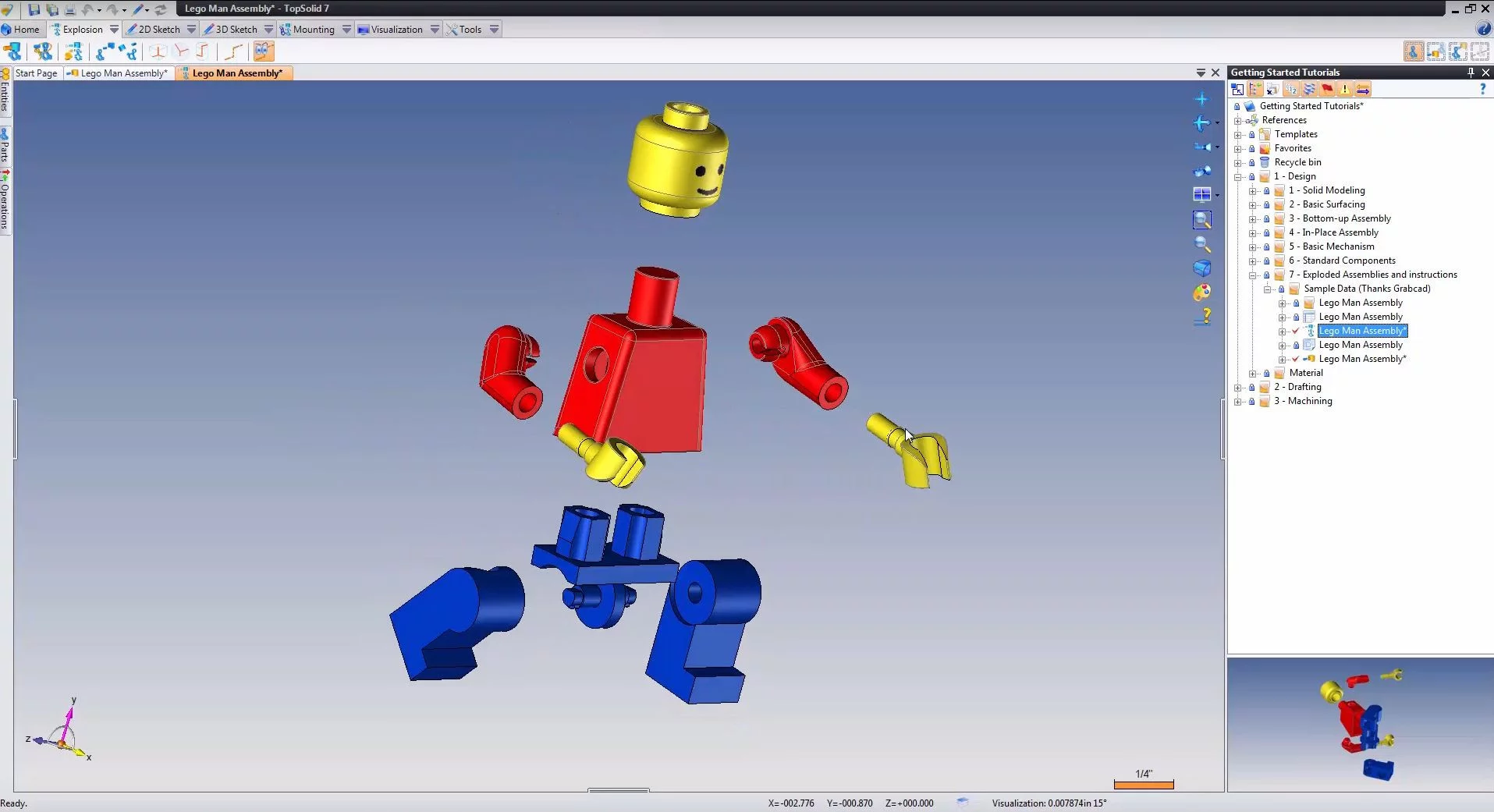1494x812 pixels.
Task: Click the assembly preview thumbnail
Action: pyautogui.click(x=1360, y=725)
